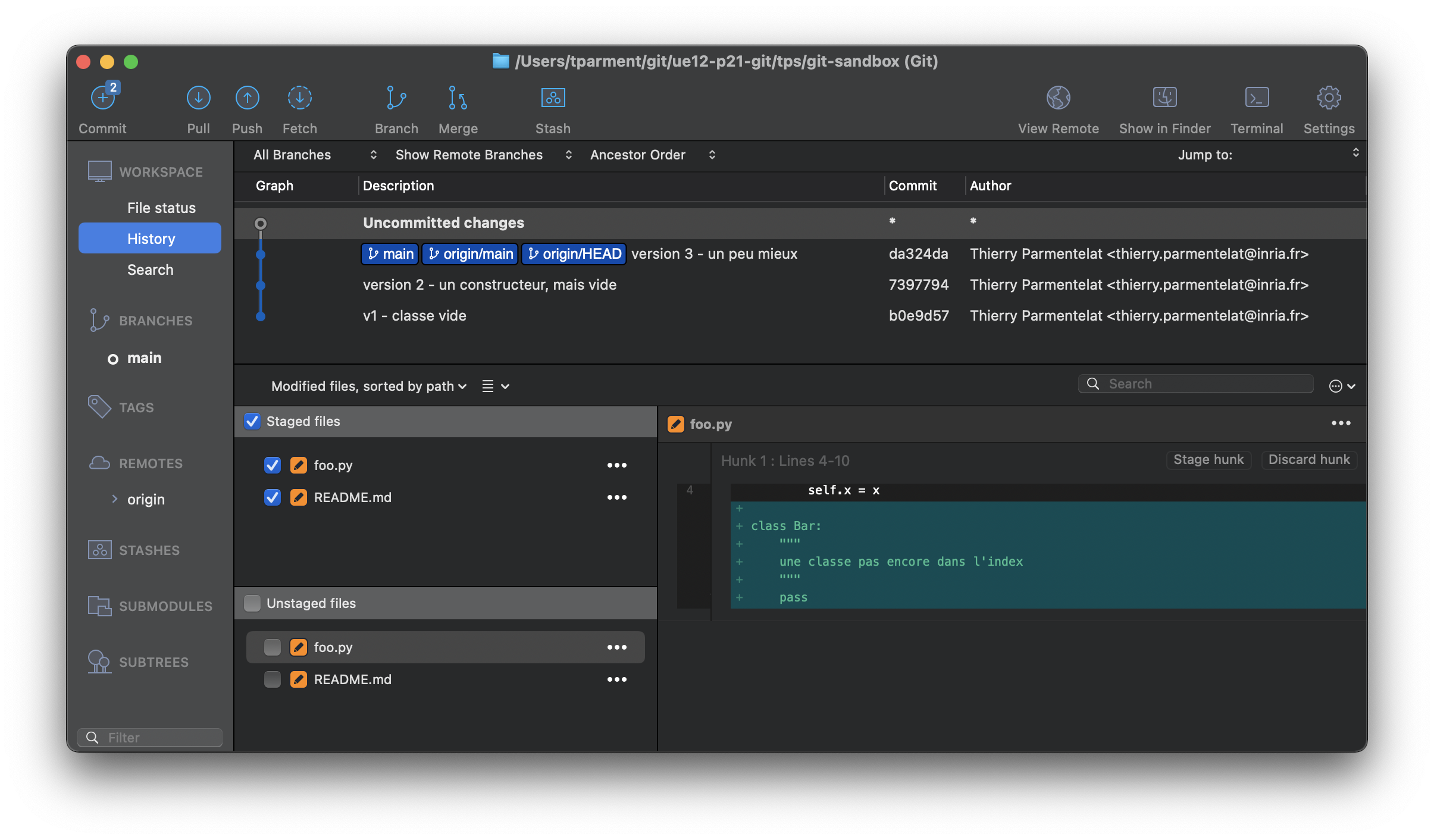This screenshot has height=840, width=1434.
Task: Switch to the File status view
Action: pos(161,208)
